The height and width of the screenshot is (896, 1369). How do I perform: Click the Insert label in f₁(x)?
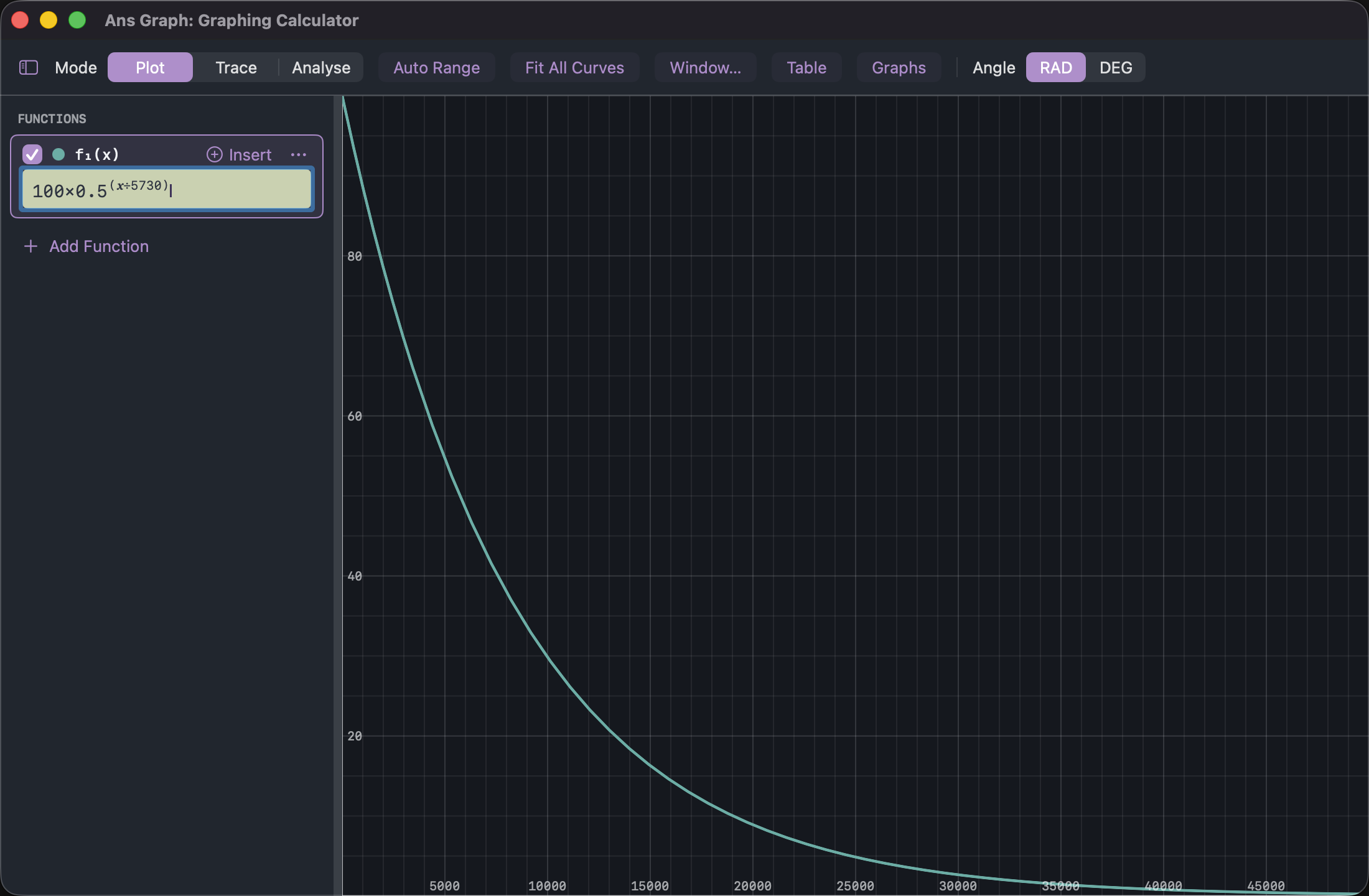click(x=250, y=154)
